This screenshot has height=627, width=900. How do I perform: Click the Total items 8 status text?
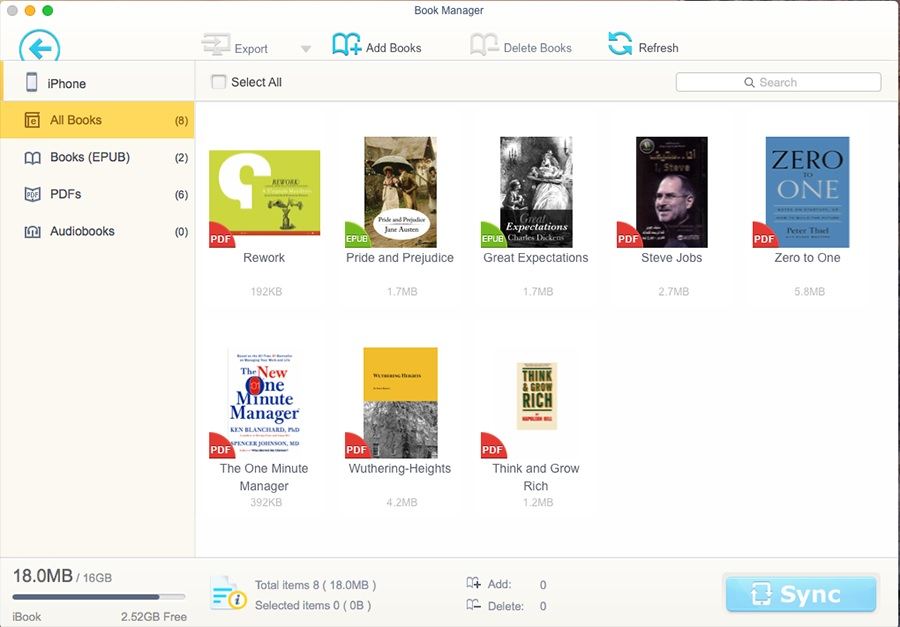316,585
